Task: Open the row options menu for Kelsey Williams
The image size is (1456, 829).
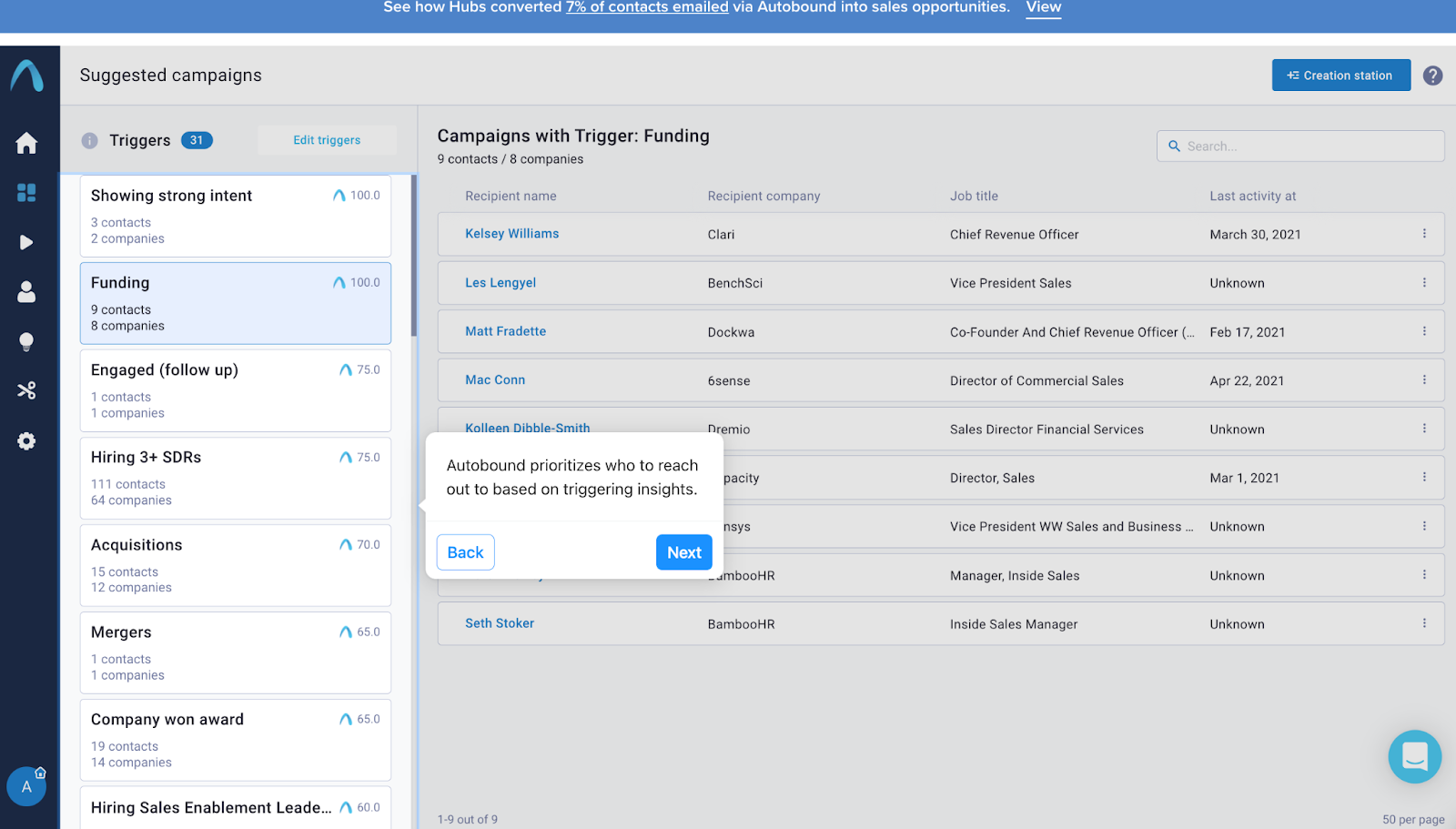Action: point(1424,234)
